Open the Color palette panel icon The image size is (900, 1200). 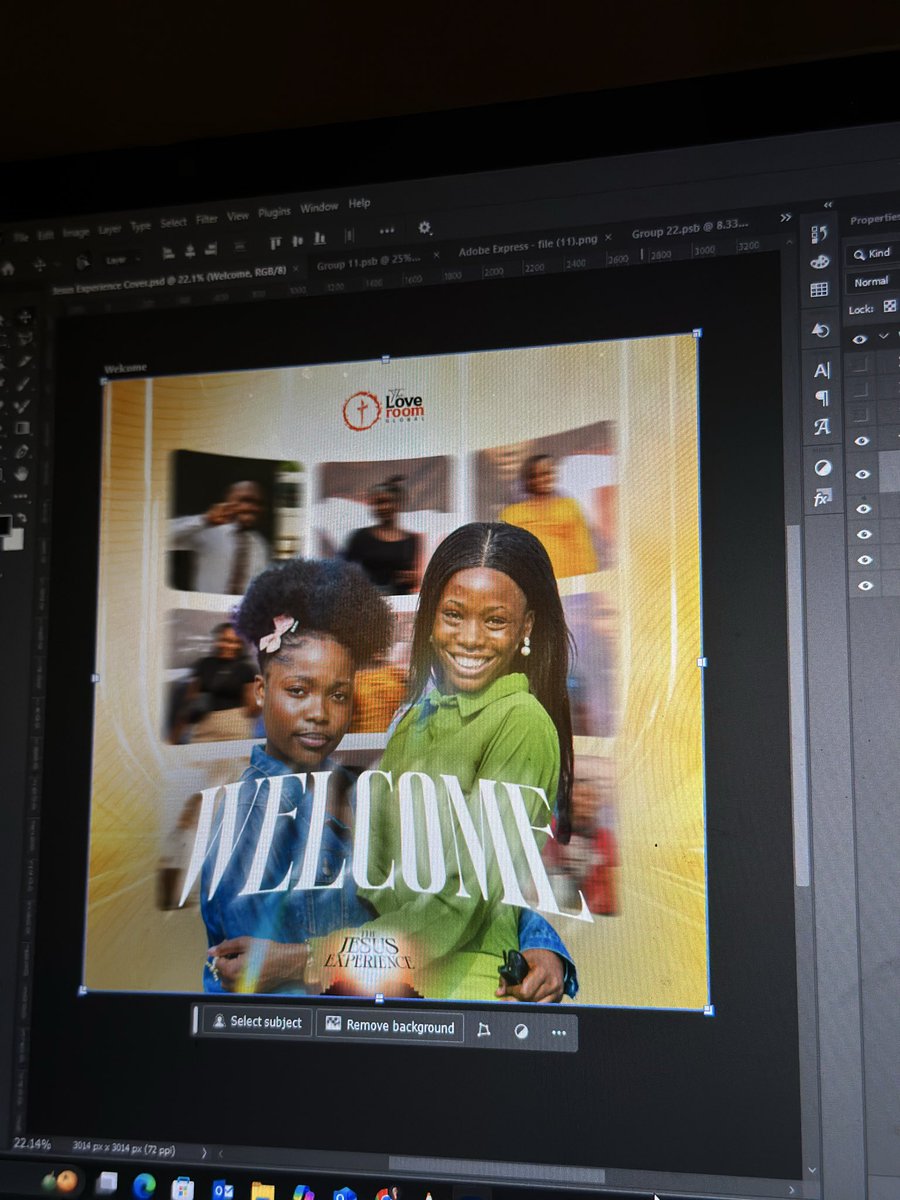point(820,262)
